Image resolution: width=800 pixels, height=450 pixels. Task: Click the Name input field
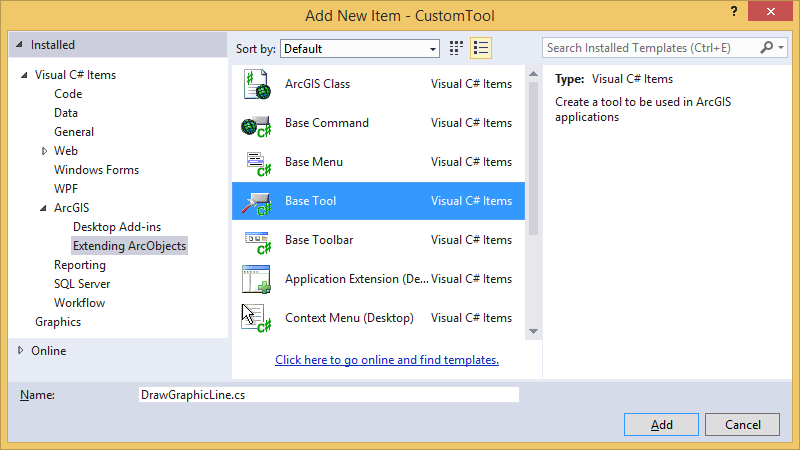click(x=328, y=395)
